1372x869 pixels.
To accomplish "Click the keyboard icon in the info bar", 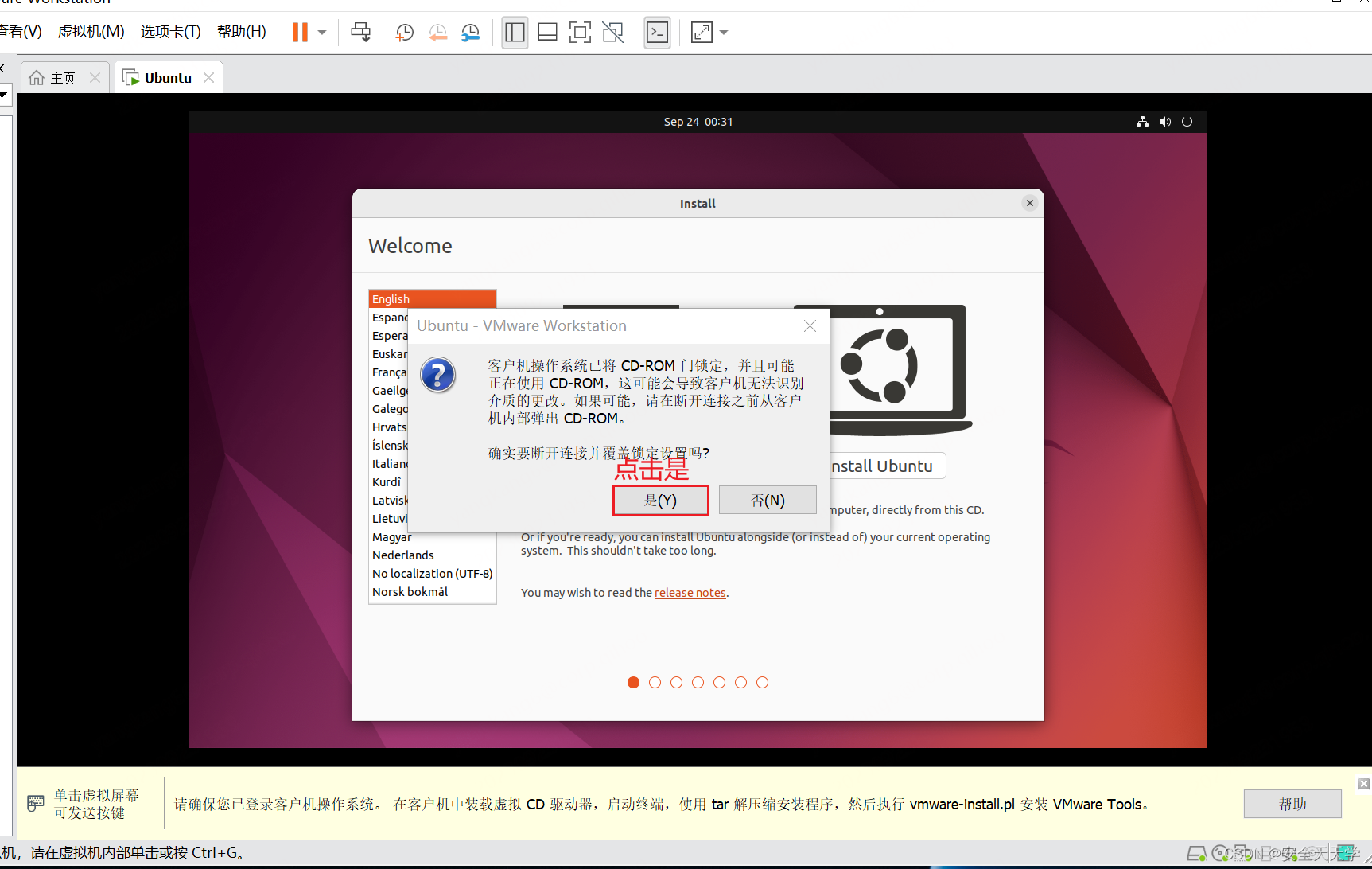I will pyautogui.click(x=35, y=803).
